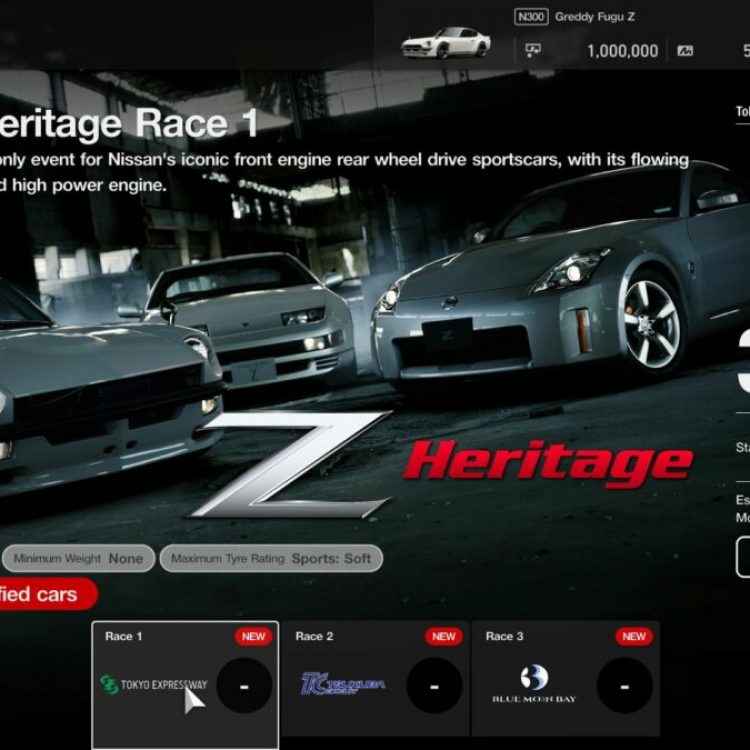Click Race 2 result circle
This screenshot has width=750, height=750.
coord(434,686)
